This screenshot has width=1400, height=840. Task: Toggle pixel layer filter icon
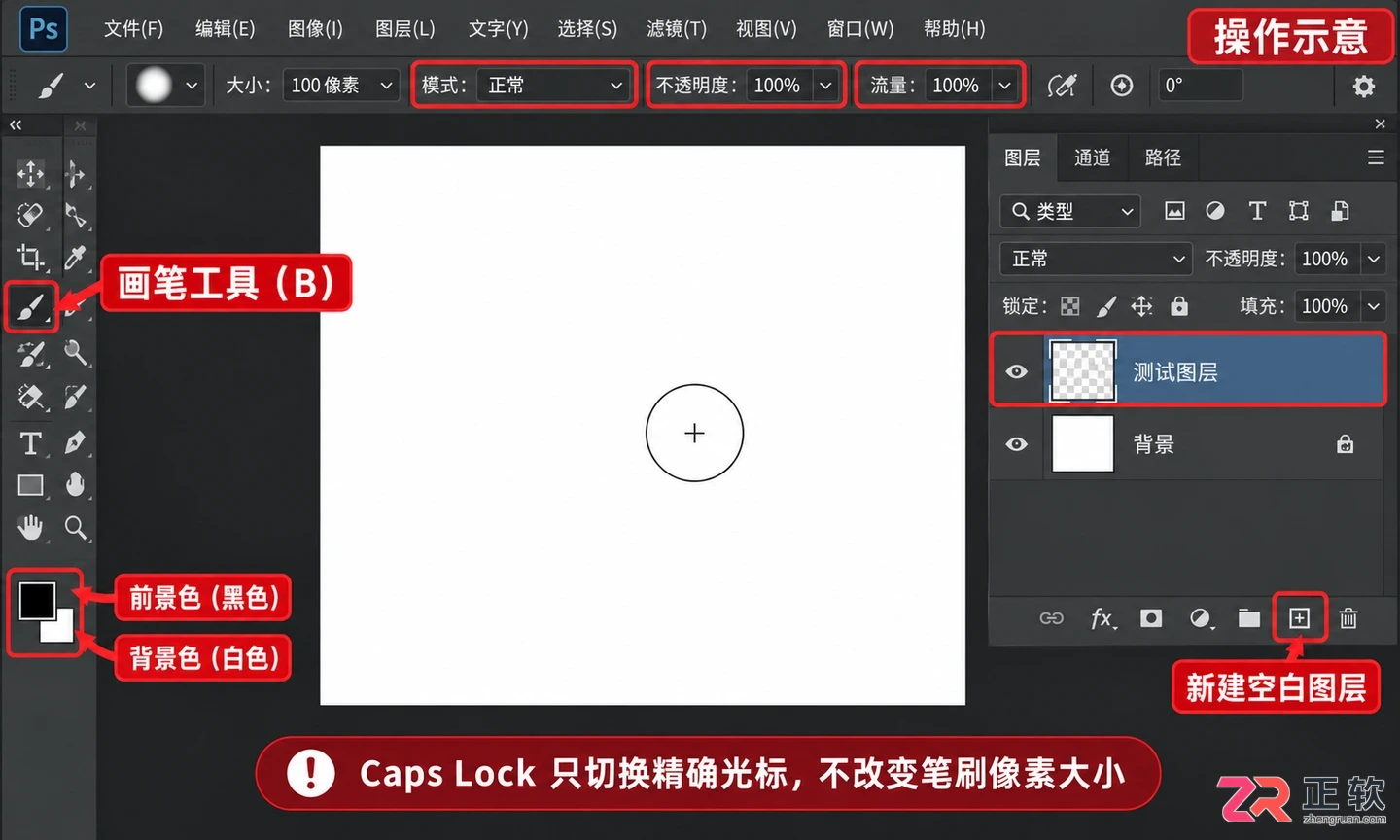tap(1174, 211)
